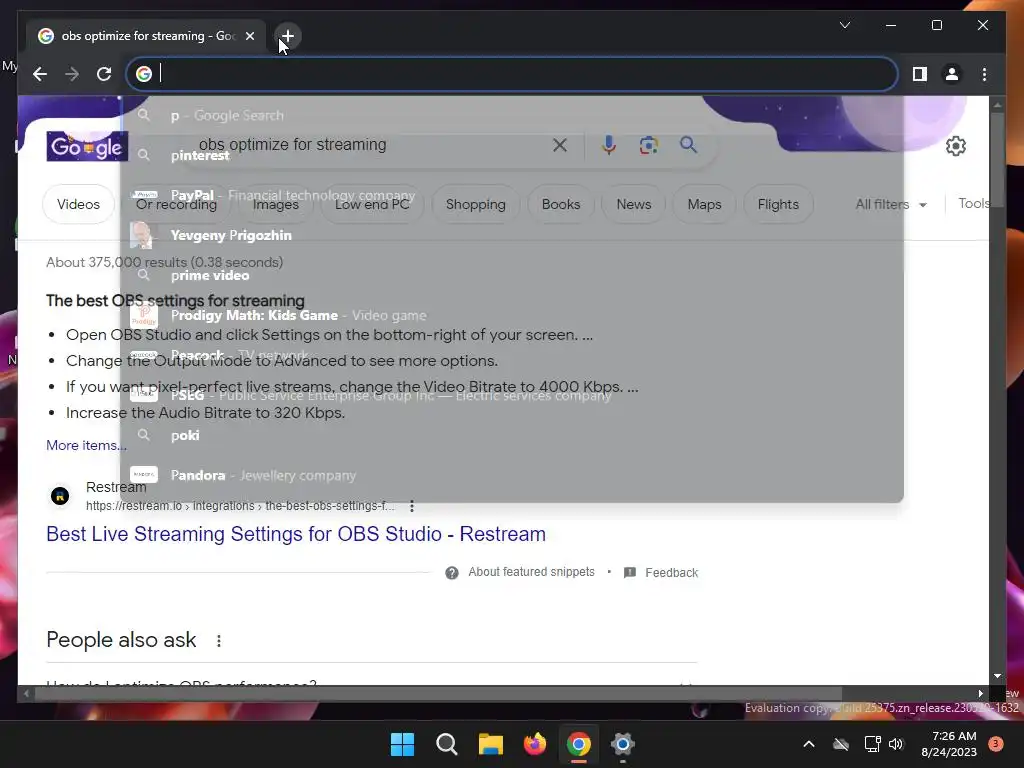Image resolution: width=1024 pixels, height=768 pixels.
Task: Open clock and date 7:26 AM
Action: (x=949, y=744)
